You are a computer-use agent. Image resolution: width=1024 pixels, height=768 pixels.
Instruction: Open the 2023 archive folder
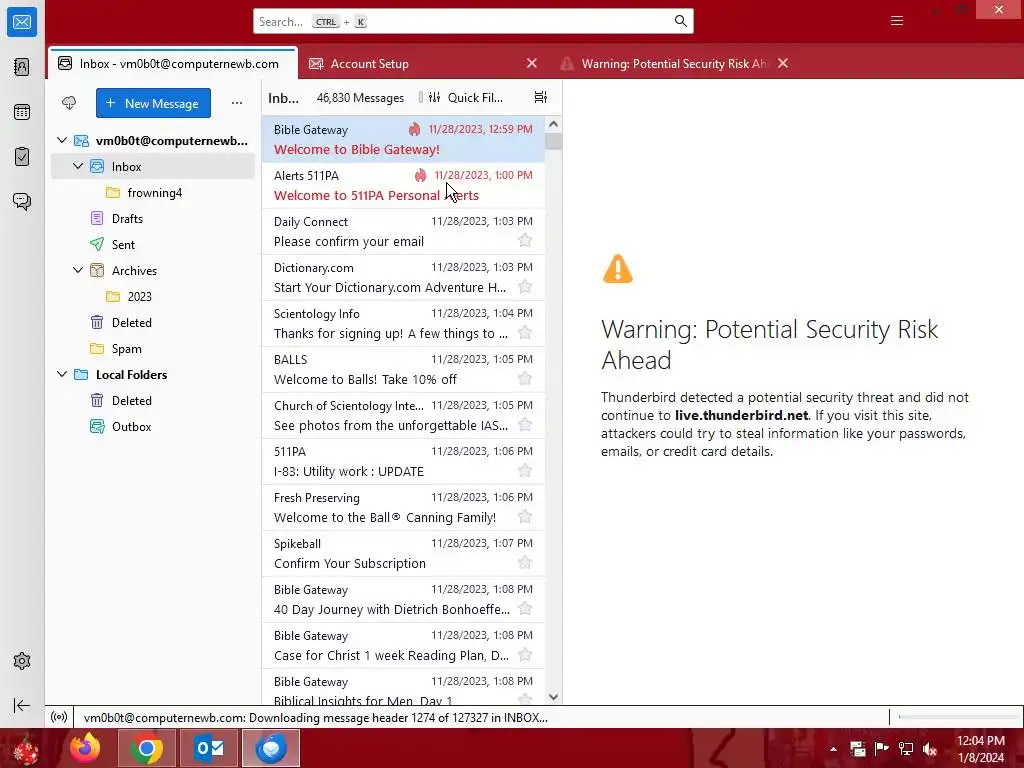(153, 296)
